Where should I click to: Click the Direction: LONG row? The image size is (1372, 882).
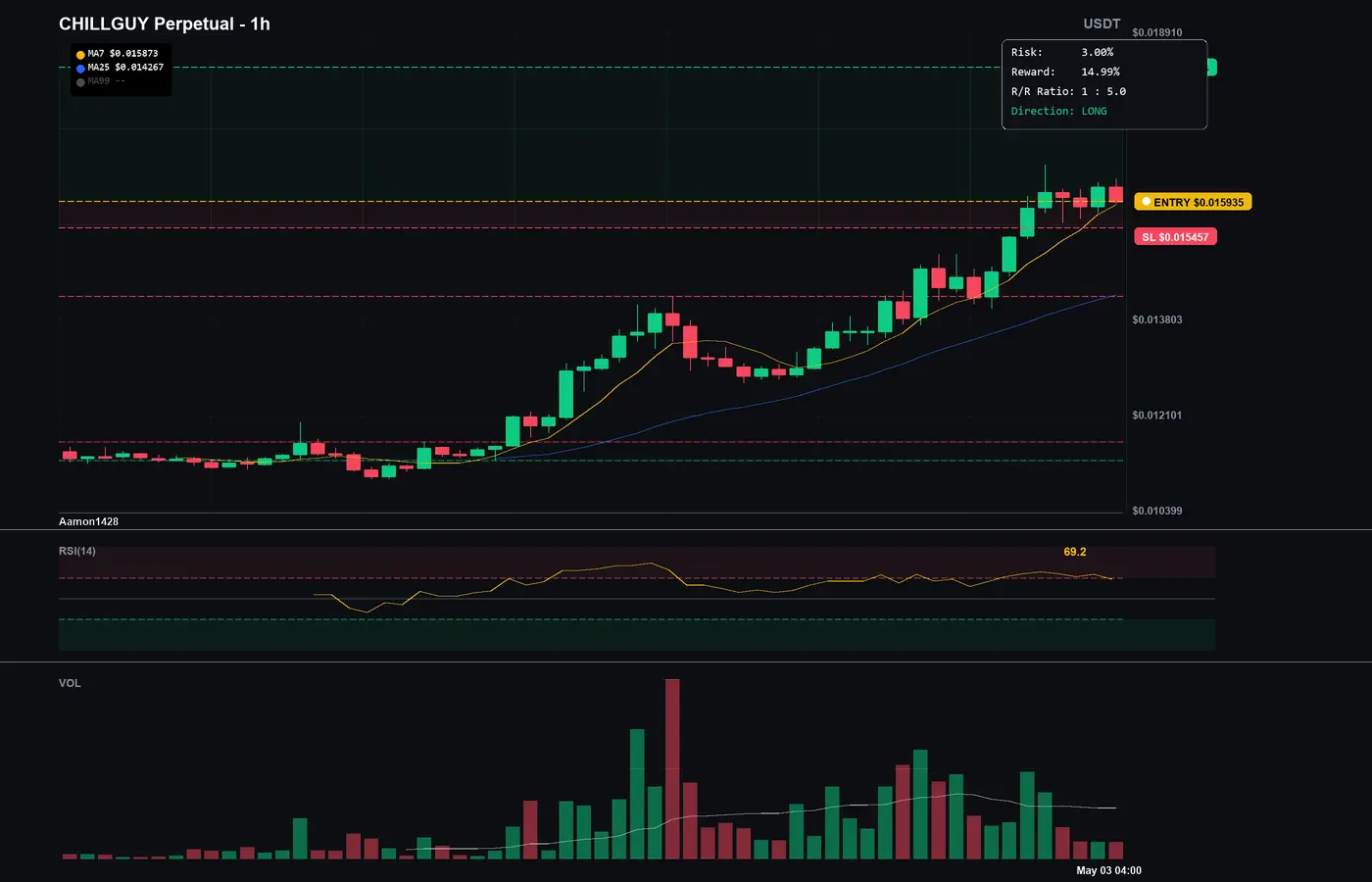pyautogui.click(x=1059, y=111)
